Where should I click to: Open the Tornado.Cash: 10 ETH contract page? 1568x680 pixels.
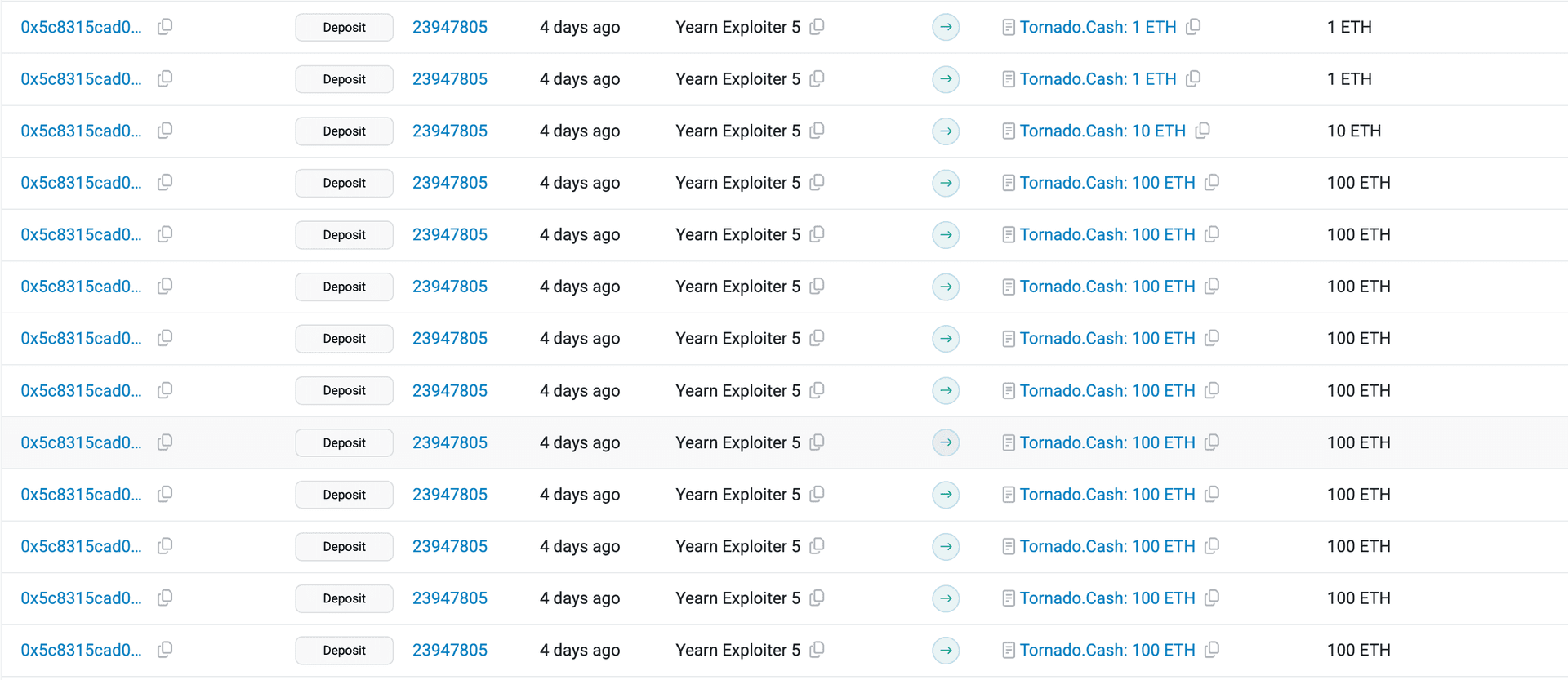click(1102, 131)
